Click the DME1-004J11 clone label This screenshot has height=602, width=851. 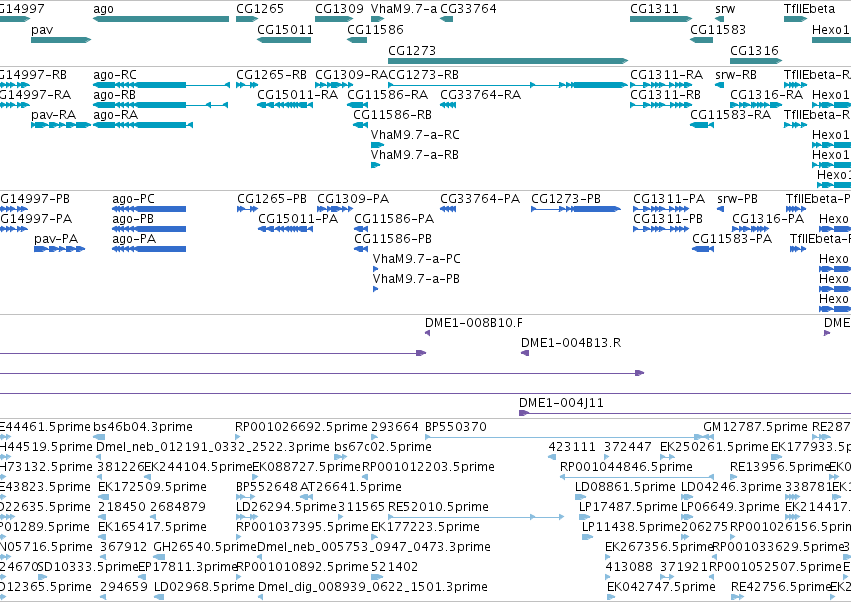coord(561,403)
